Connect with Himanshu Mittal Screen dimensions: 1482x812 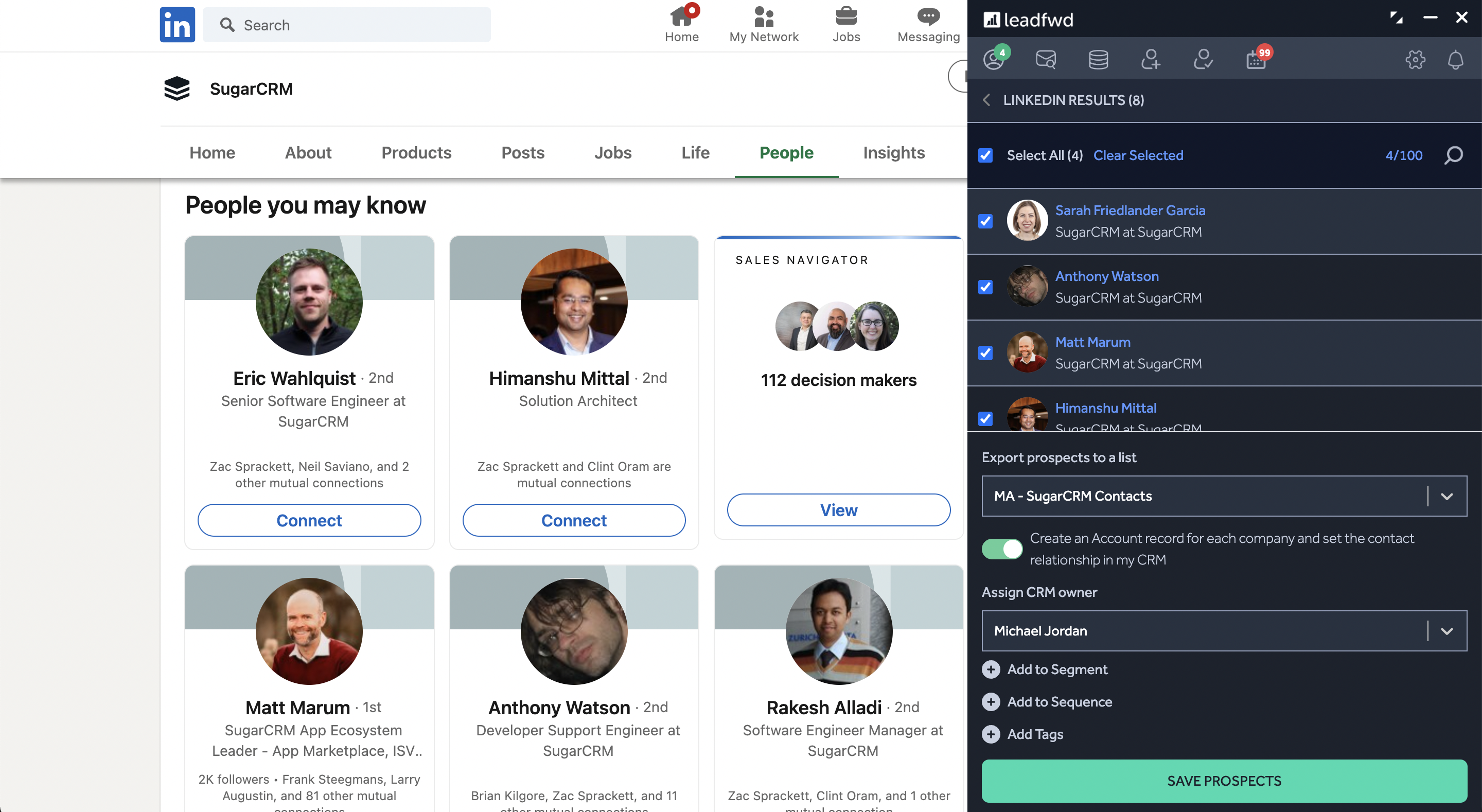tap(574, 520)
